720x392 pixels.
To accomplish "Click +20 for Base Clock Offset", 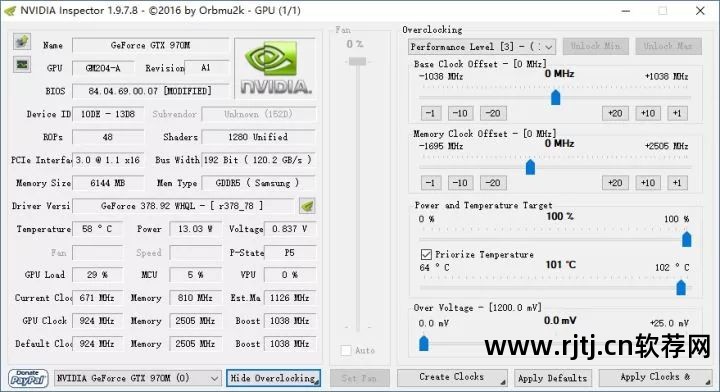I will pos(615,113).
